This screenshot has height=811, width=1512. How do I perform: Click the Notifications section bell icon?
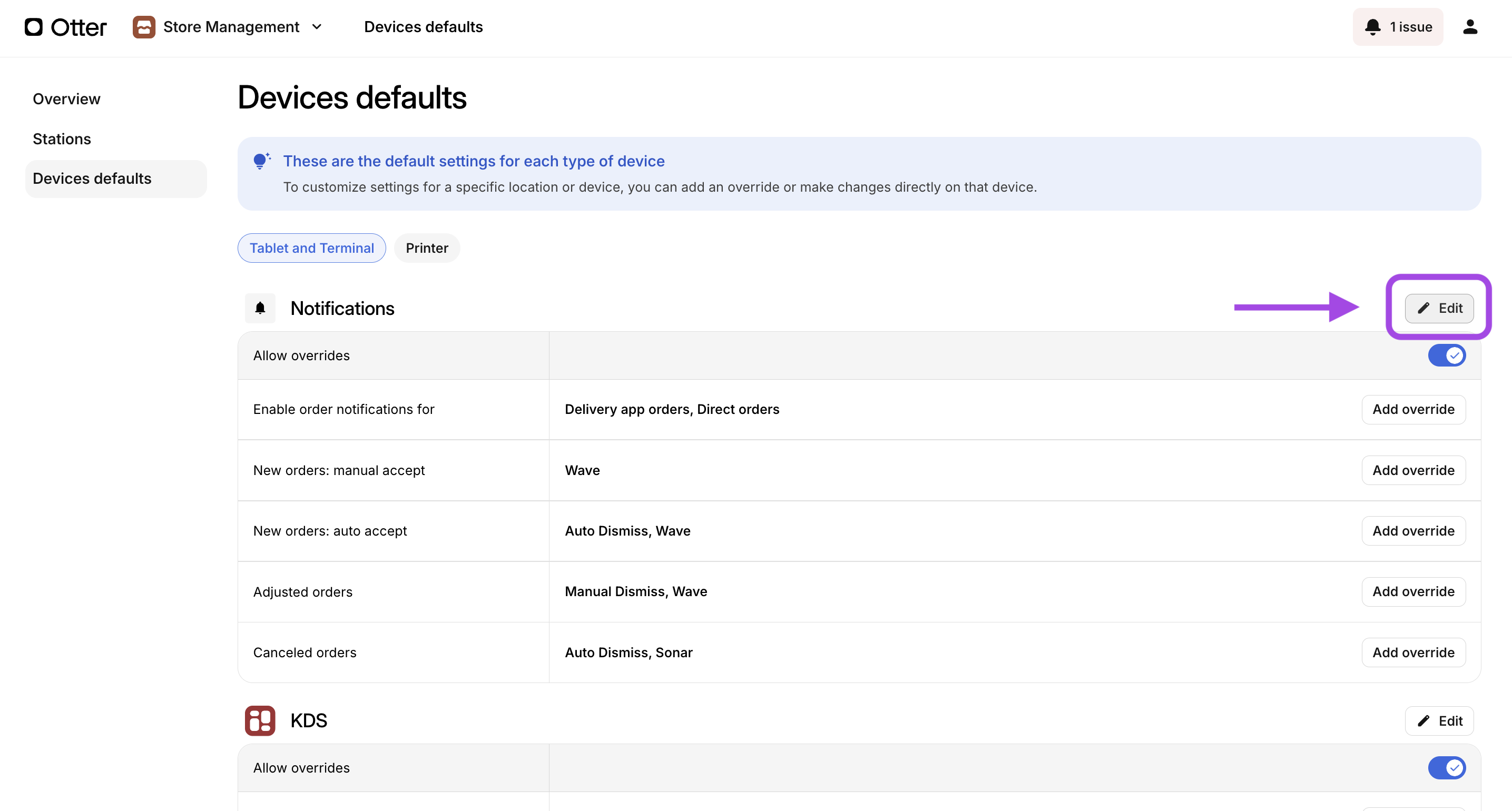point(260,308)
